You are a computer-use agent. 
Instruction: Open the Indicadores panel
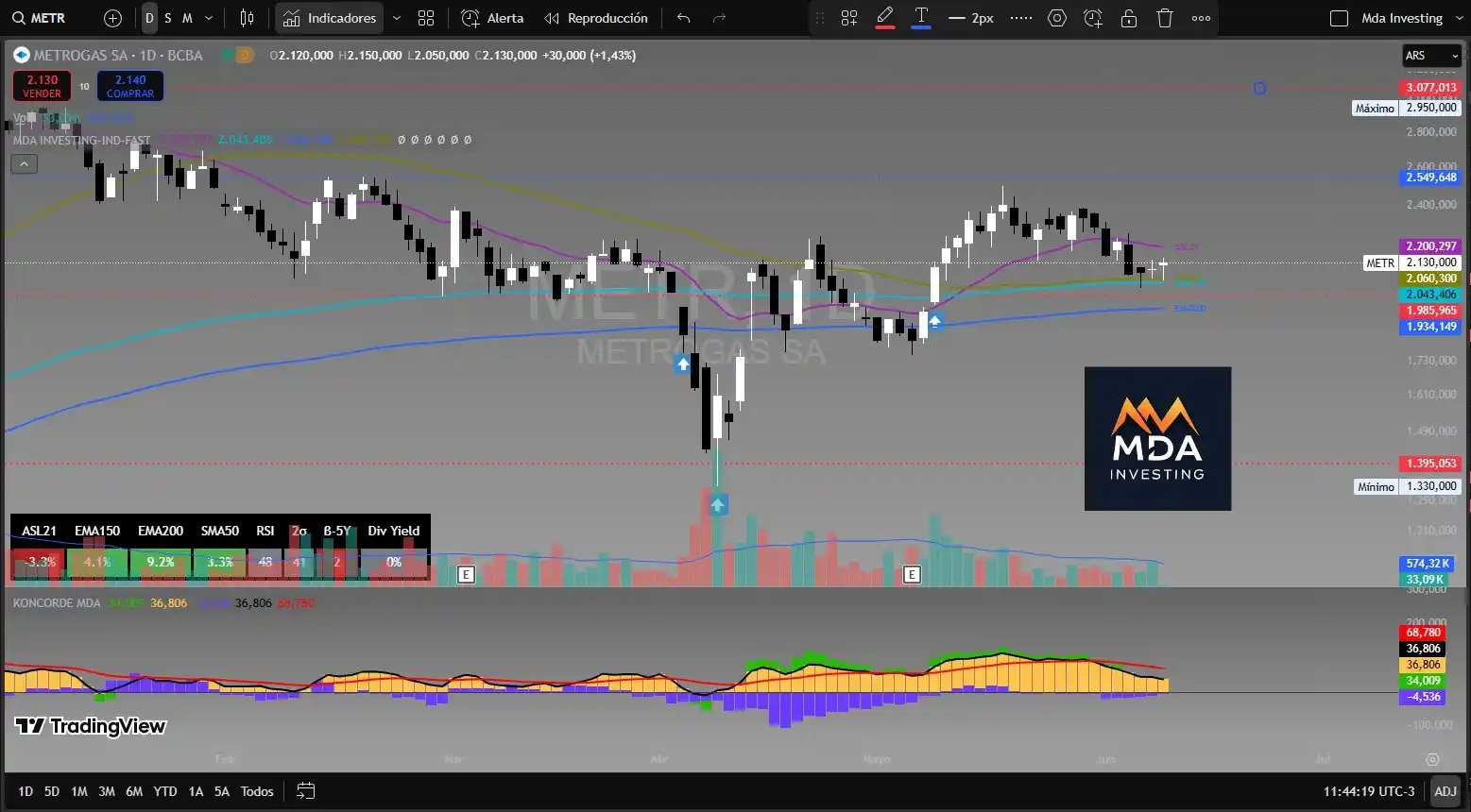pos(330,18)
